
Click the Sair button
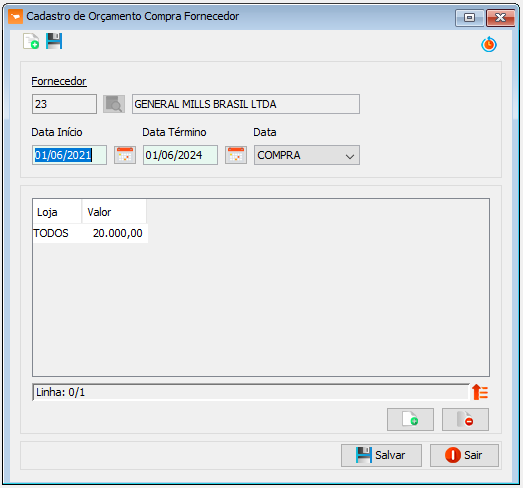tap(464, 455)
